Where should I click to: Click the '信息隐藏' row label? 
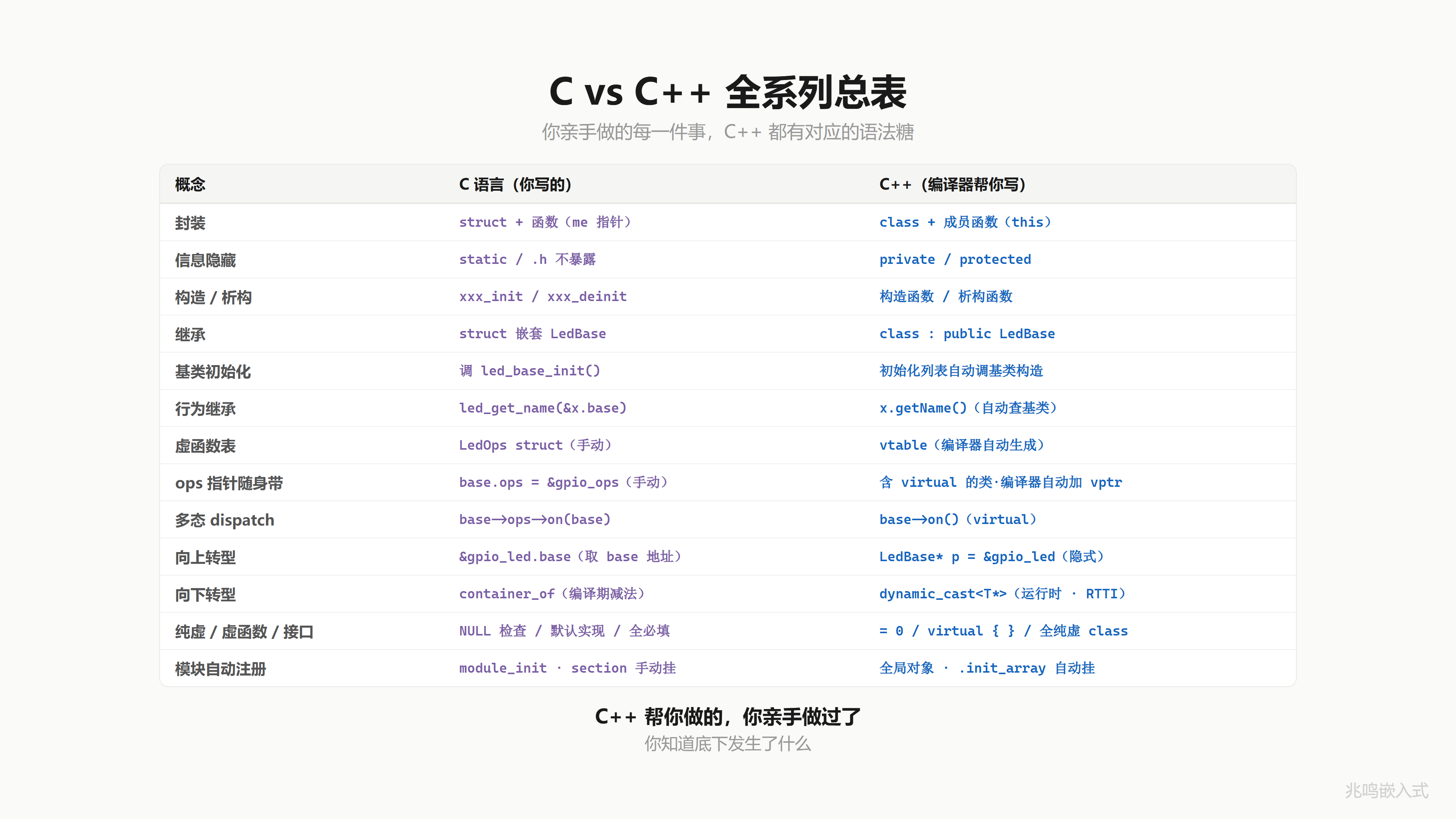tap(205, 260)
